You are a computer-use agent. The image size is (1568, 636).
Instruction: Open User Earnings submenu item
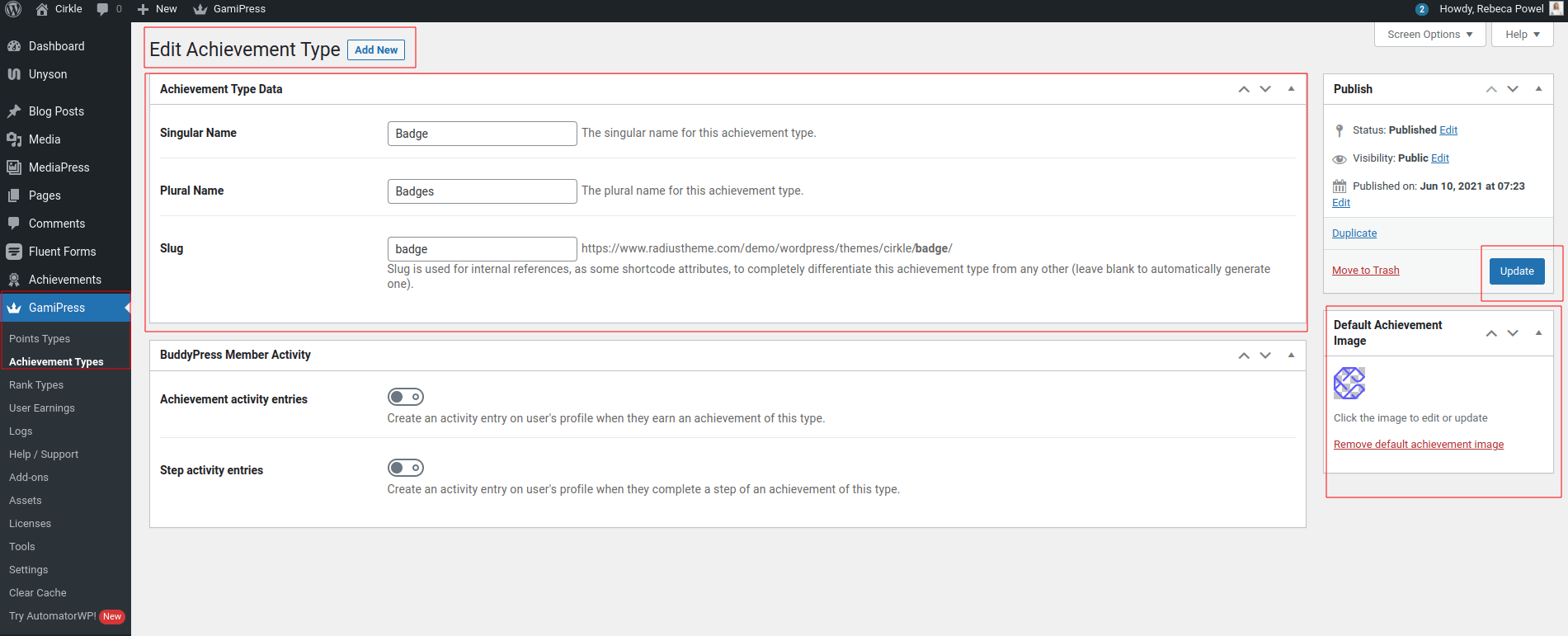pyautogui.click(x=42, y=408)
